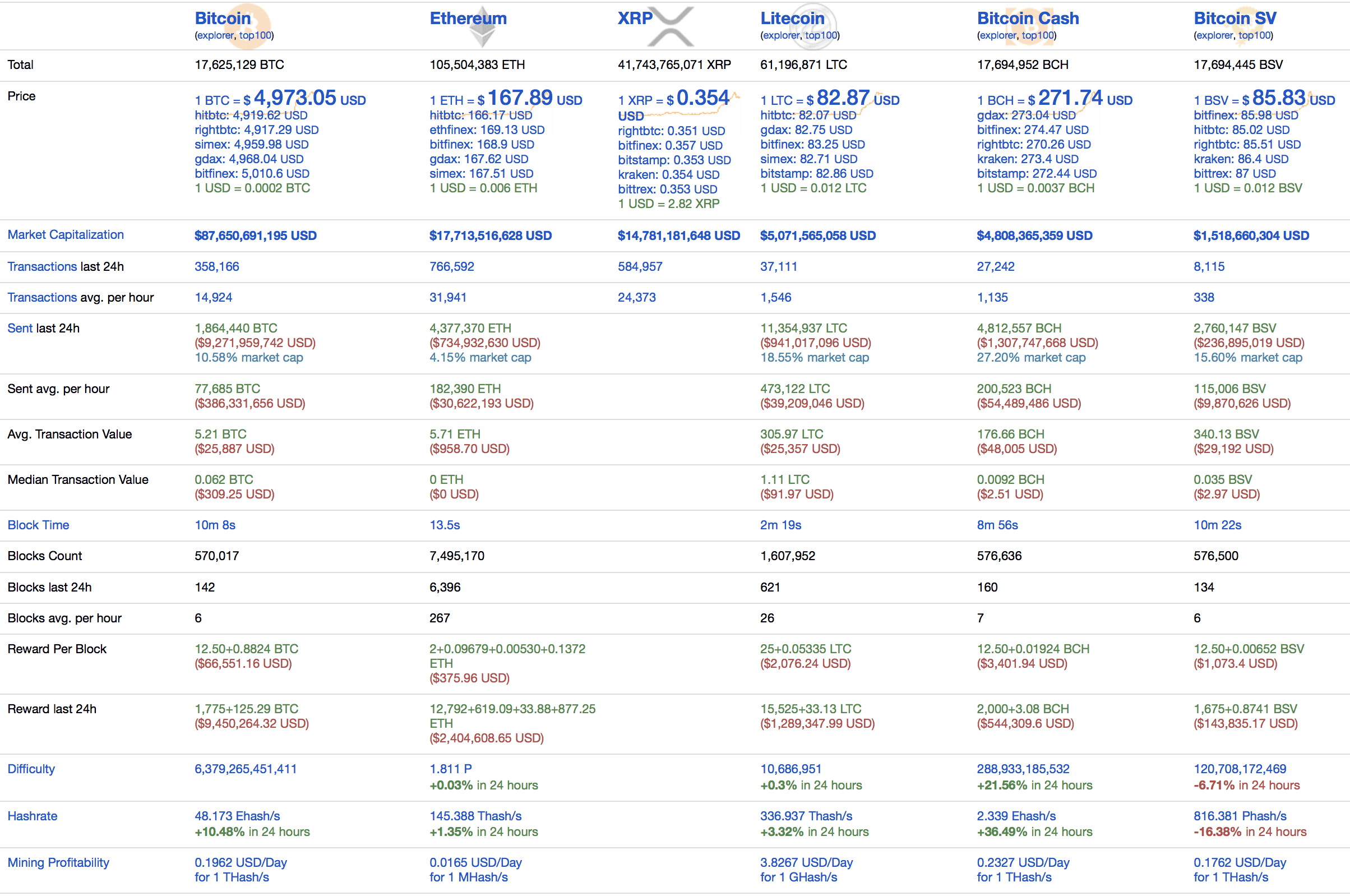The image size is (1350, 896).
Task: Click Ethereum transactions count 766,592
Action: [x=451, y=267]
